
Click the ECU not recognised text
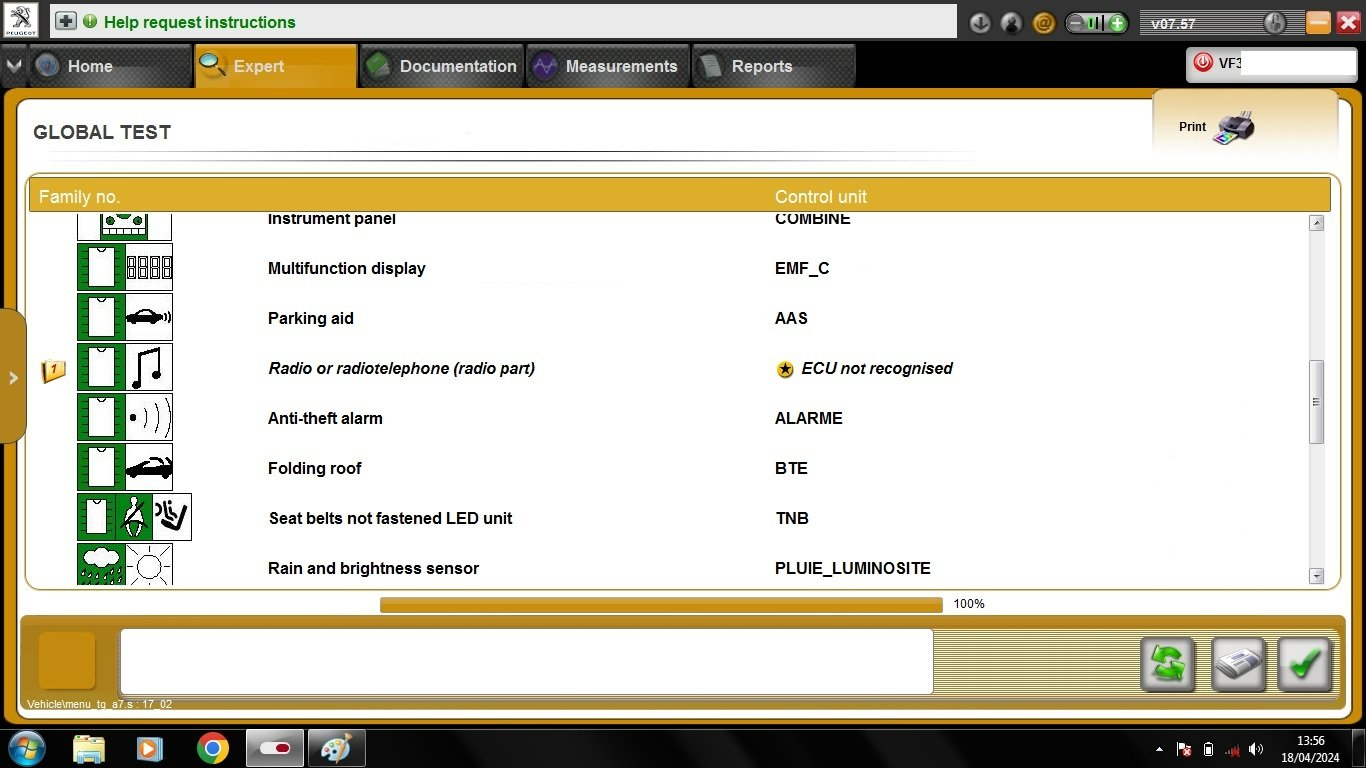click(877, 368)
